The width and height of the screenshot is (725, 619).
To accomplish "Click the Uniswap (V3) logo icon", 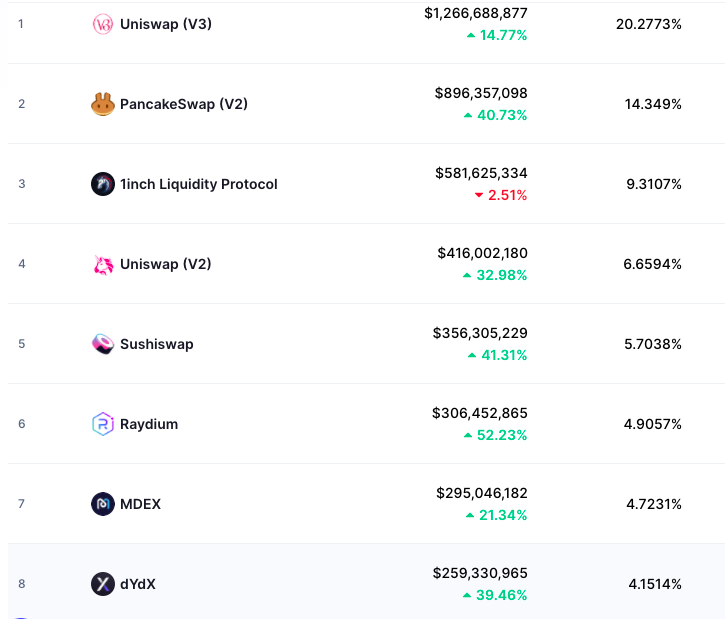I will pyautogui.click(x=103, y=24).
